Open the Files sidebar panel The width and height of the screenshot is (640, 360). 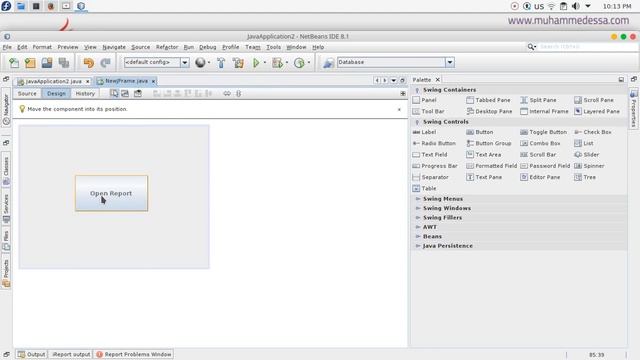tap(6, 240)
